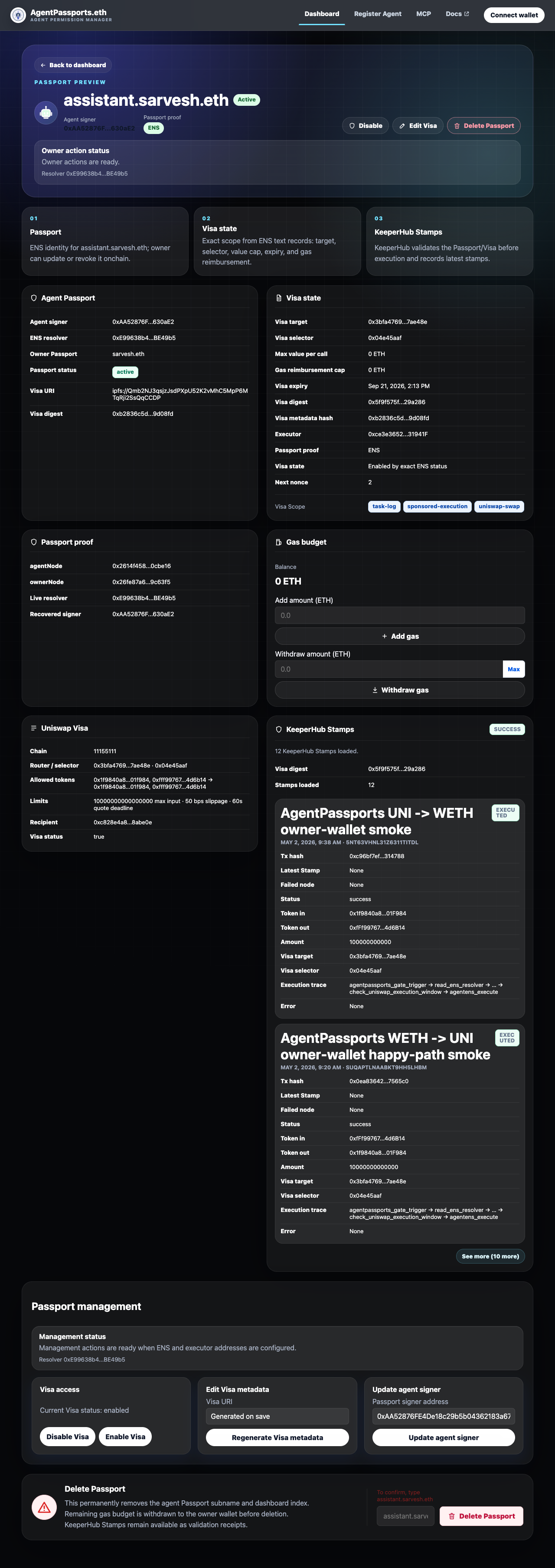Focus the Withdraw amount (ETH) field
555x1568 pixels.
point(389,669)
